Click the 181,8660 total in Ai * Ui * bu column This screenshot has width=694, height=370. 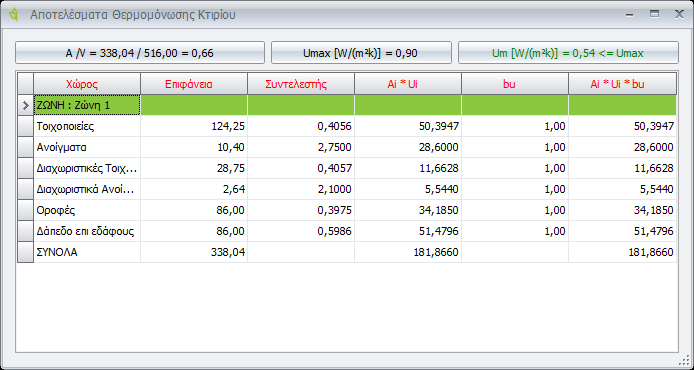623,252
